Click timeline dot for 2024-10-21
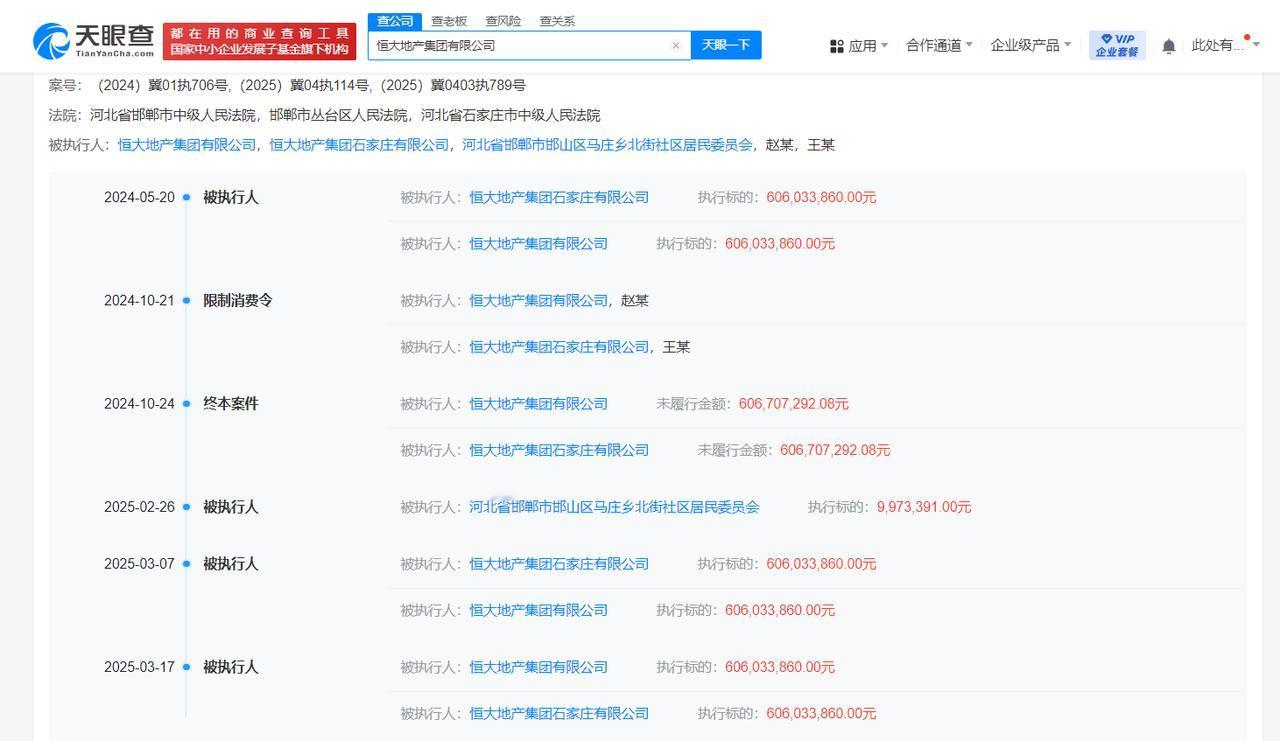1280x741 pixels. pyautogui.click(x=186, y=301)
